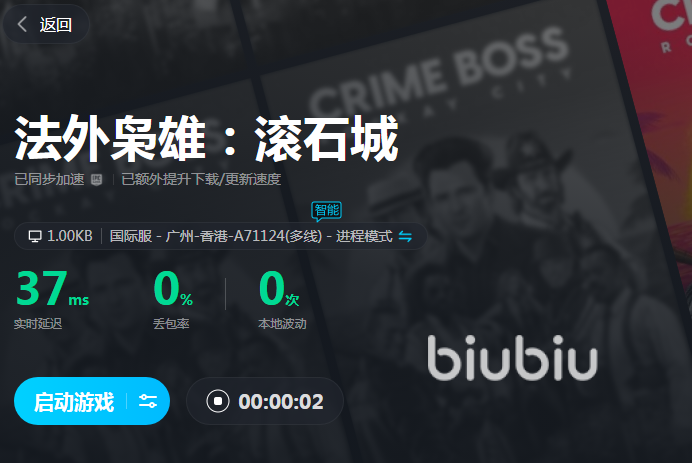
Task: Click the 1.00KB traffic readout
Action: click(x=70, y=236)
